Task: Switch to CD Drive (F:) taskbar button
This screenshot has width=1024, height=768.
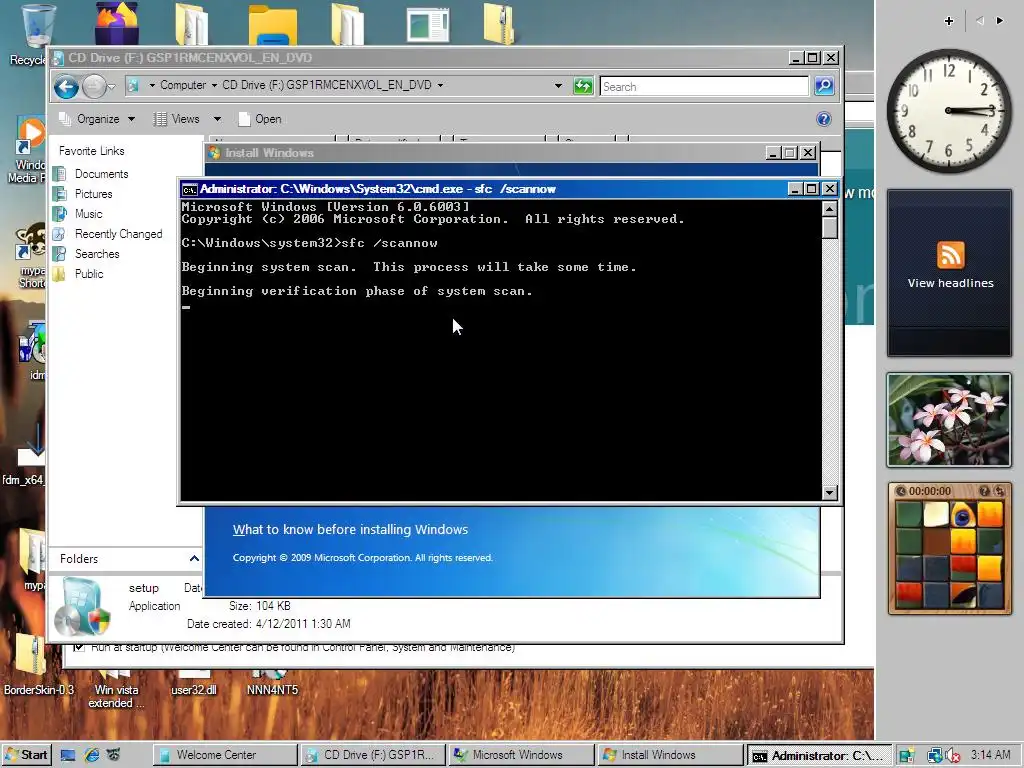Action: click(373, 755)
